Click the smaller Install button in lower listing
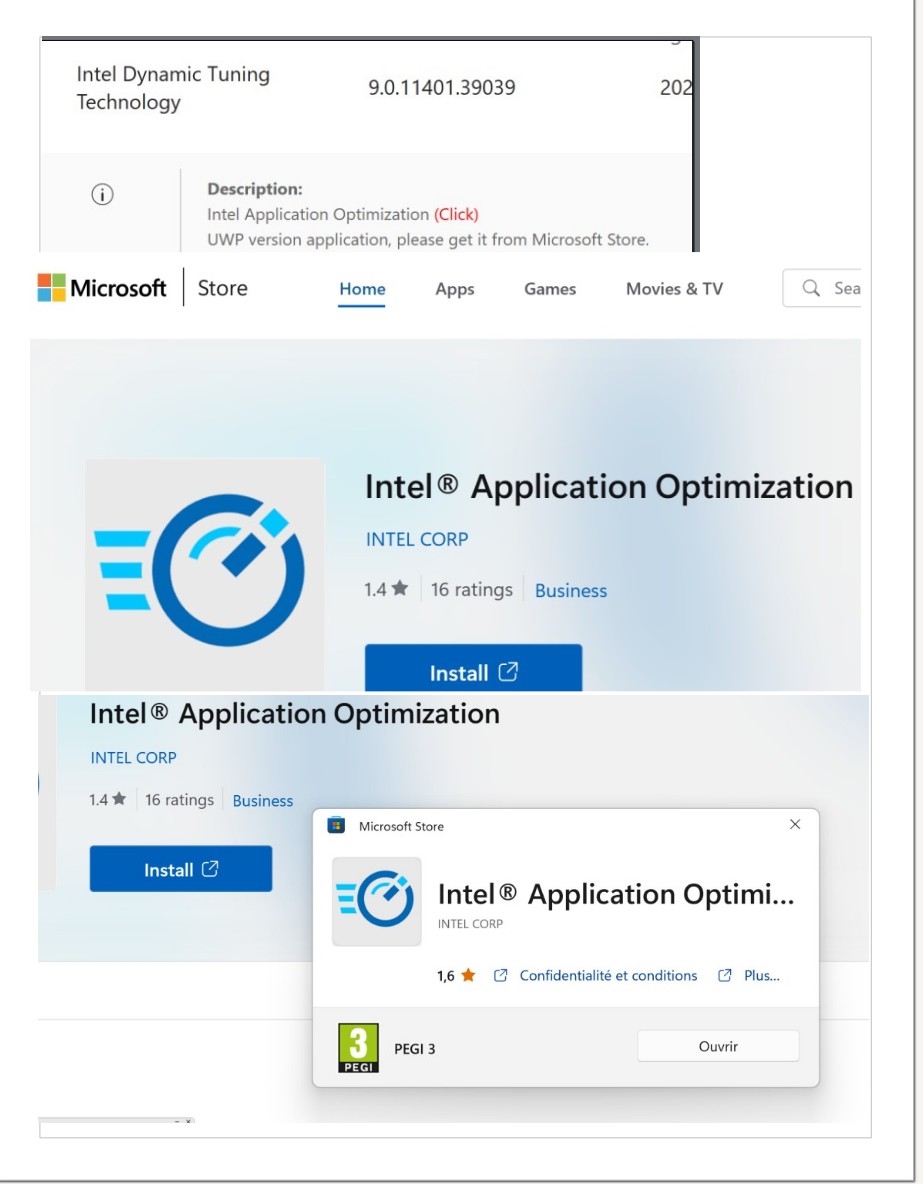This screenshot has width=923, height=1184. pos(181,869)
